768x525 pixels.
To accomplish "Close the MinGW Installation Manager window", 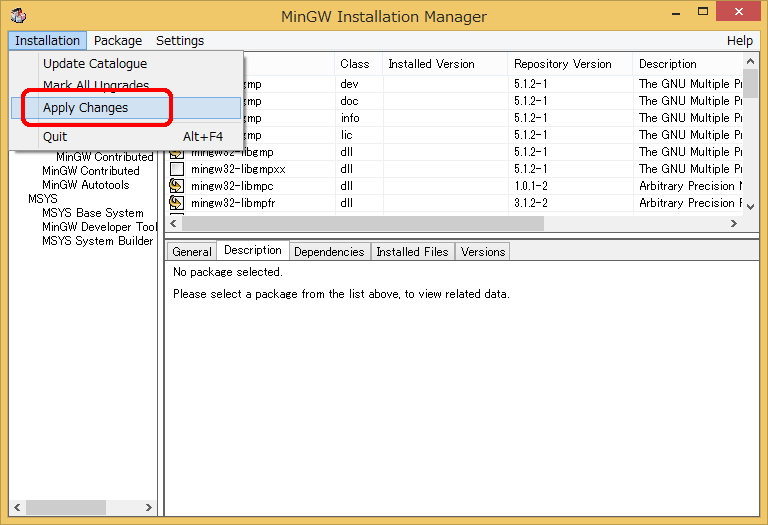I will [739, 12].
